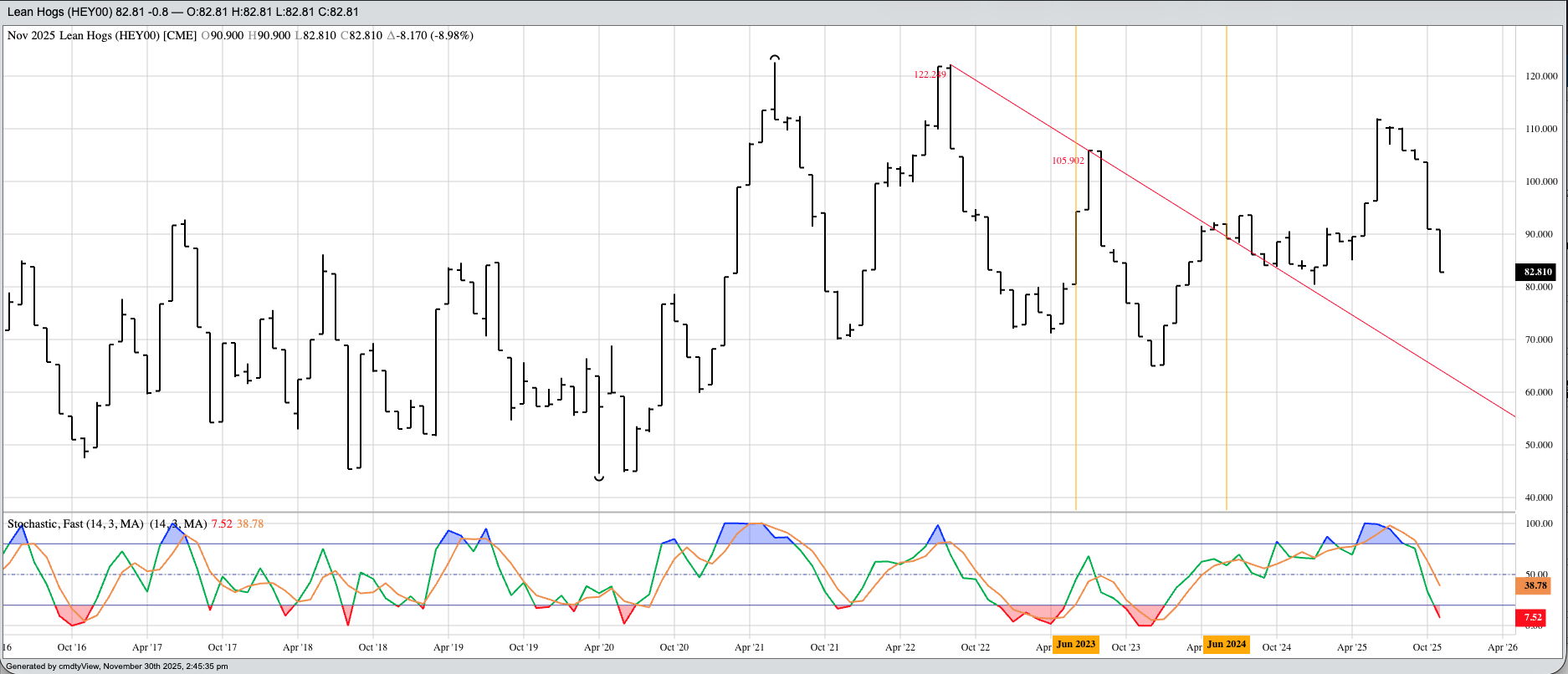
Task: Click the 'Generated by cmdtyView' footer text
Action: (117, 666)
